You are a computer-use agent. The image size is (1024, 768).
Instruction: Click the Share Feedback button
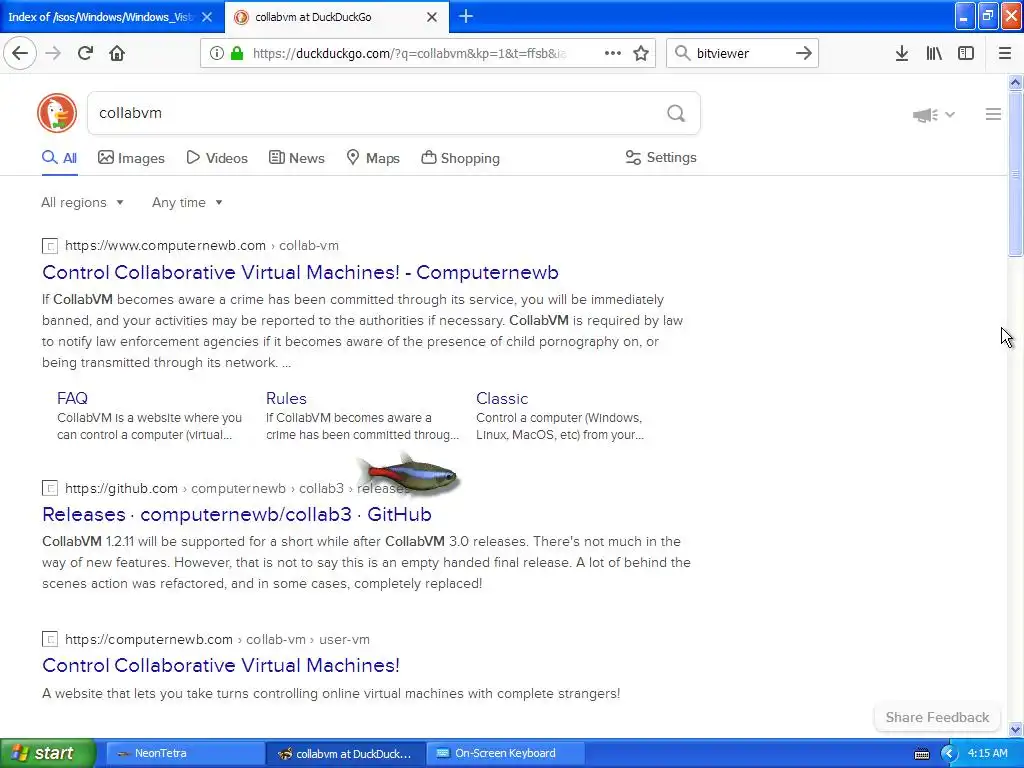[x=937, y=717]
